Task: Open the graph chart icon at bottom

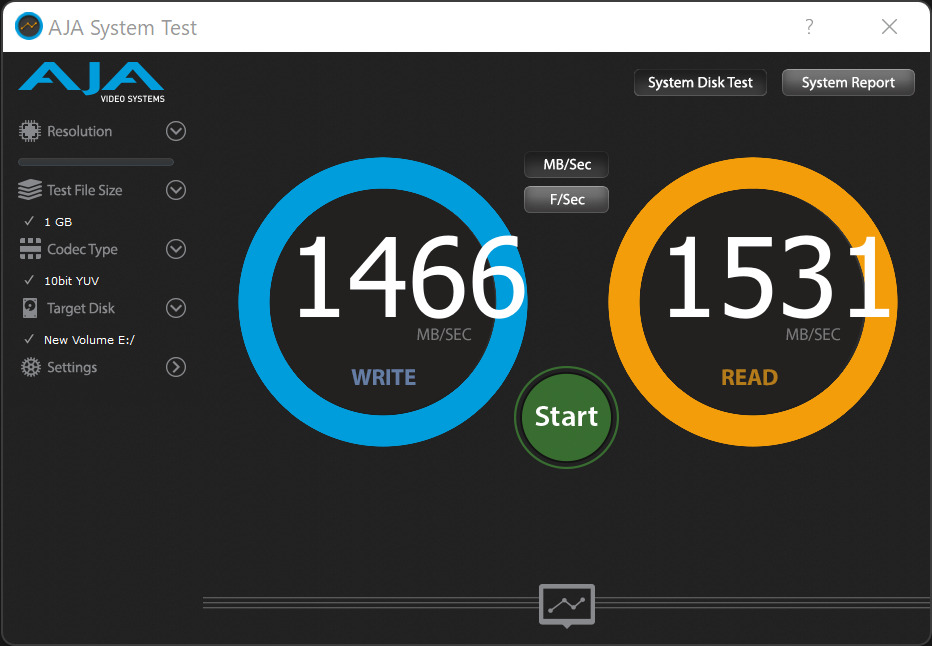Action: tap(567, 604)
